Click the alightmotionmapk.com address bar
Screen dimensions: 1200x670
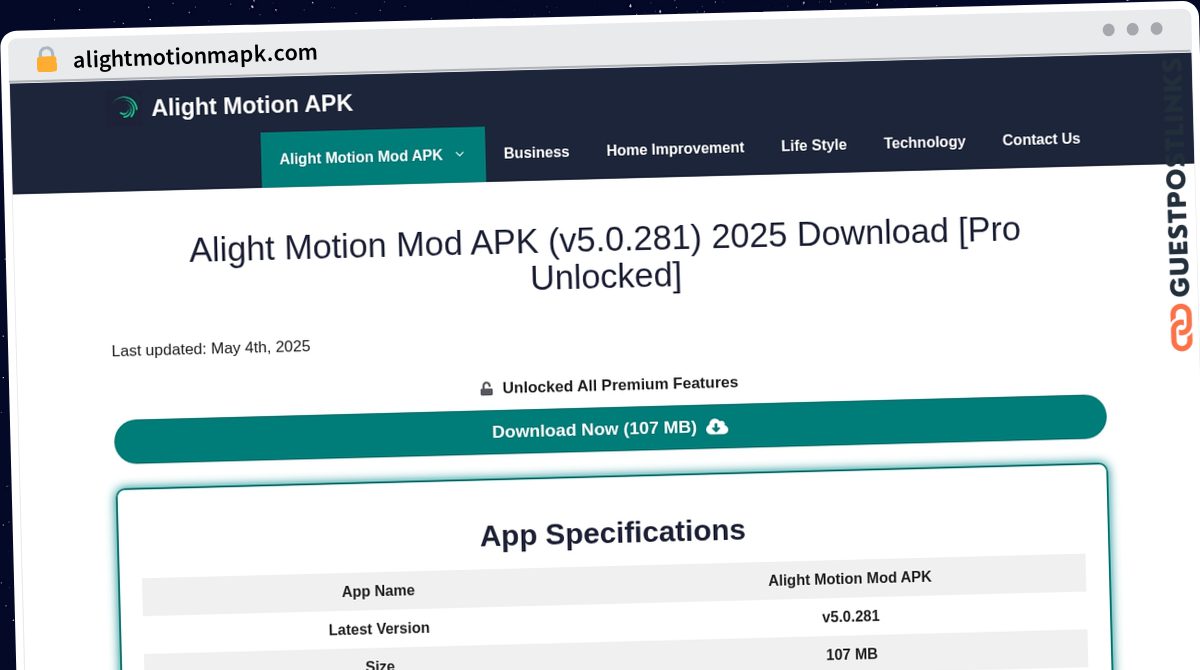195,56
